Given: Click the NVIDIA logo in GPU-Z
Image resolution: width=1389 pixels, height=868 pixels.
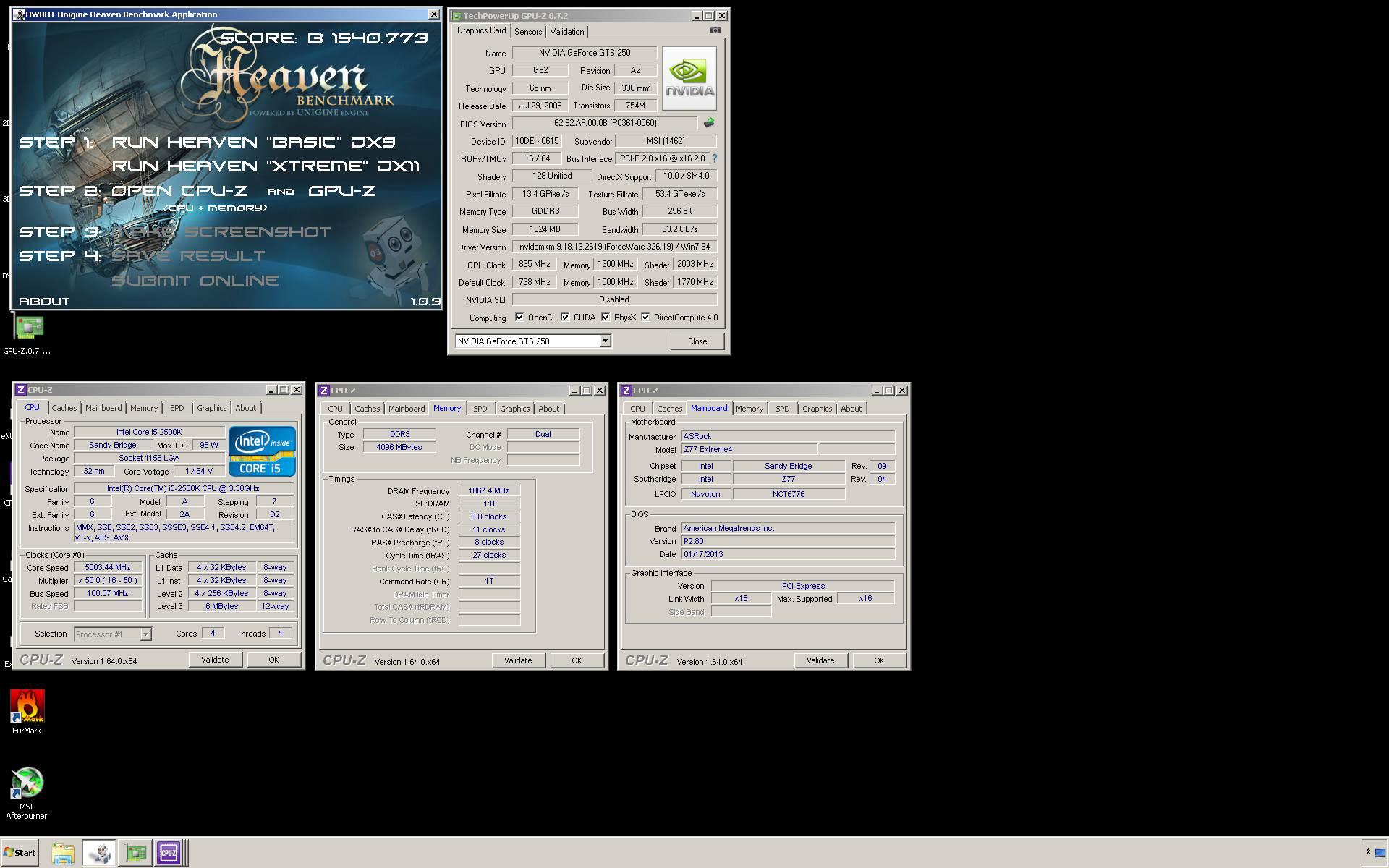Looking at the screenshot, I should pyautogui.click(x=689, y=78).
